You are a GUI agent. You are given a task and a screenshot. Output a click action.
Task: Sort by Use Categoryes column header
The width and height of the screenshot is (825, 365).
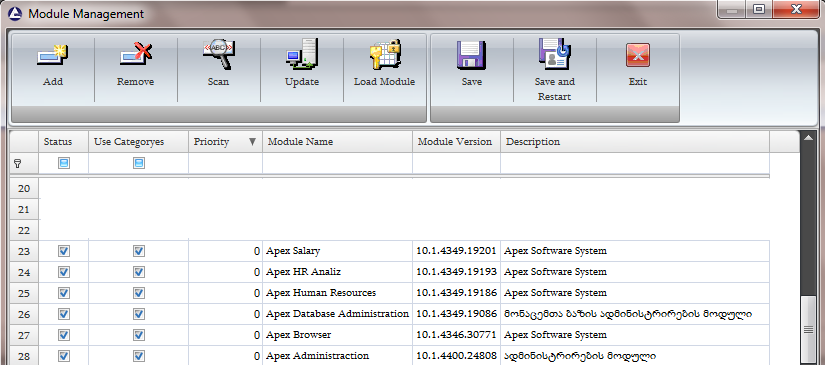138,142
